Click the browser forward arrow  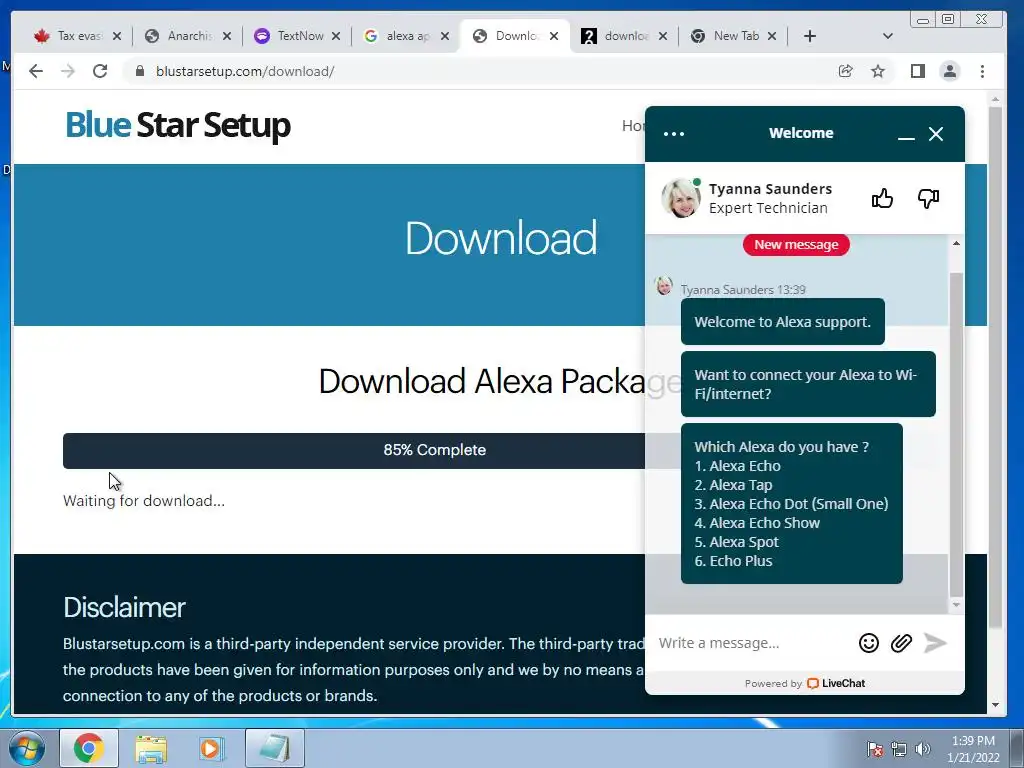click(68, 71)
